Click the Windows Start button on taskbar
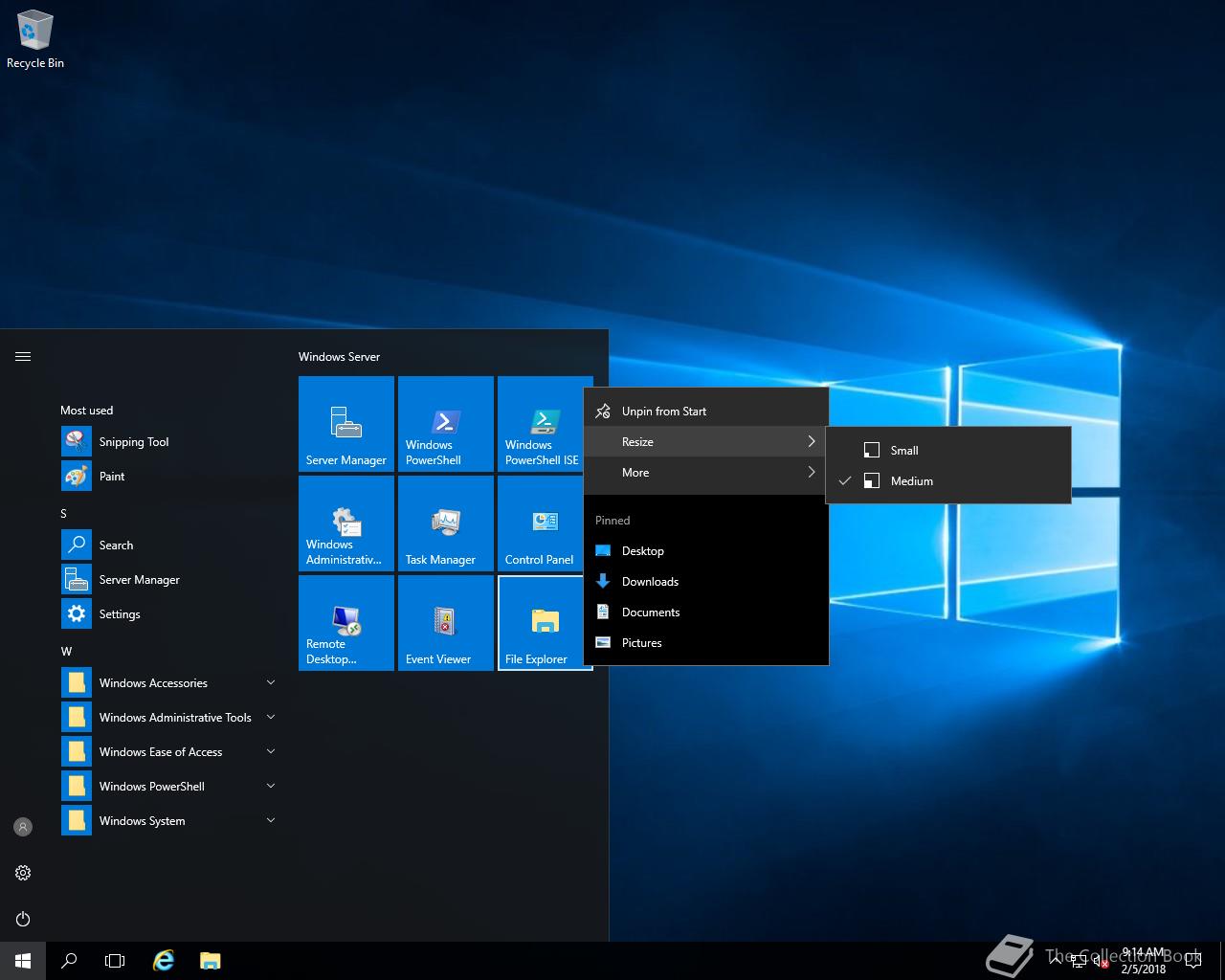Viewport: 1225px width, 980px height. click(x=23, y=961)
